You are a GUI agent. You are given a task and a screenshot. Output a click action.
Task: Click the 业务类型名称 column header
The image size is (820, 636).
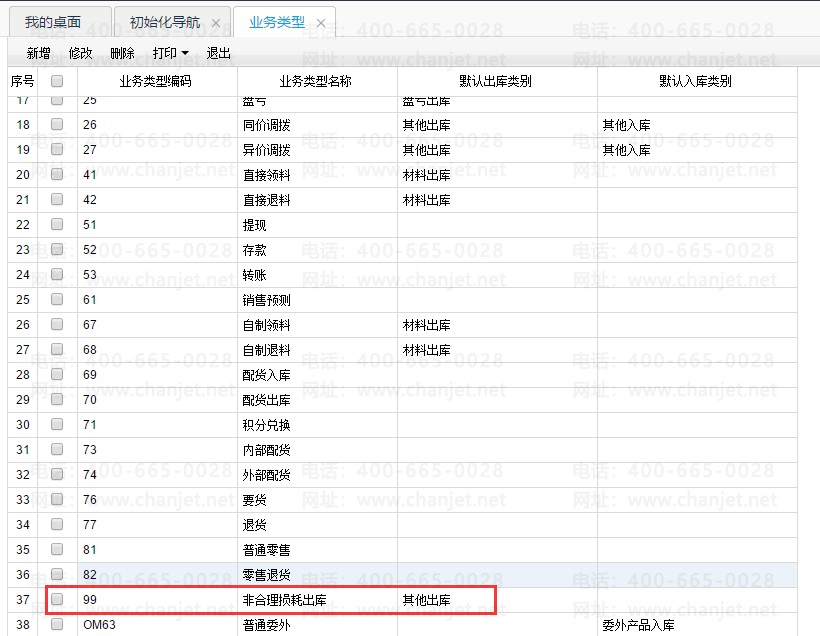[x=315, y=81]
